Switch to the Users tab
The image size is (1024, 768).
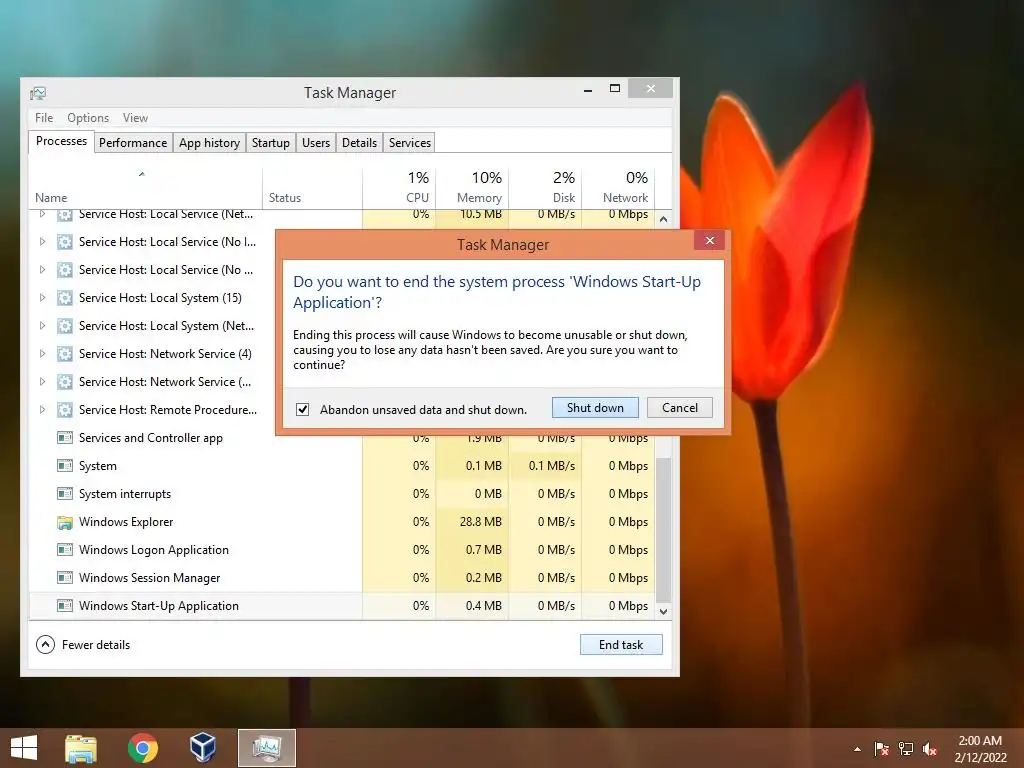pyautogui.click(x=315, y=143)
